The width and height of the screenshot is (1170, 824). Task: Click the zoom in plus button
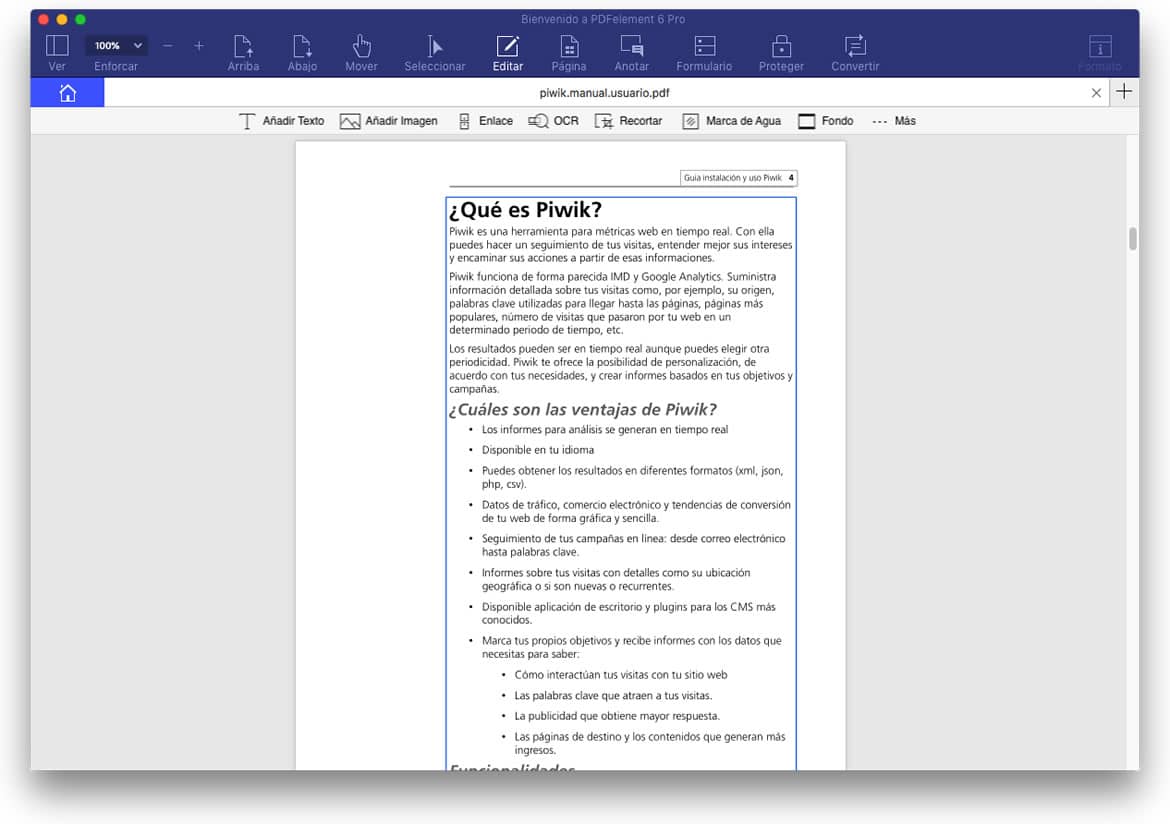pyautogui.click(x=199, y=46)
